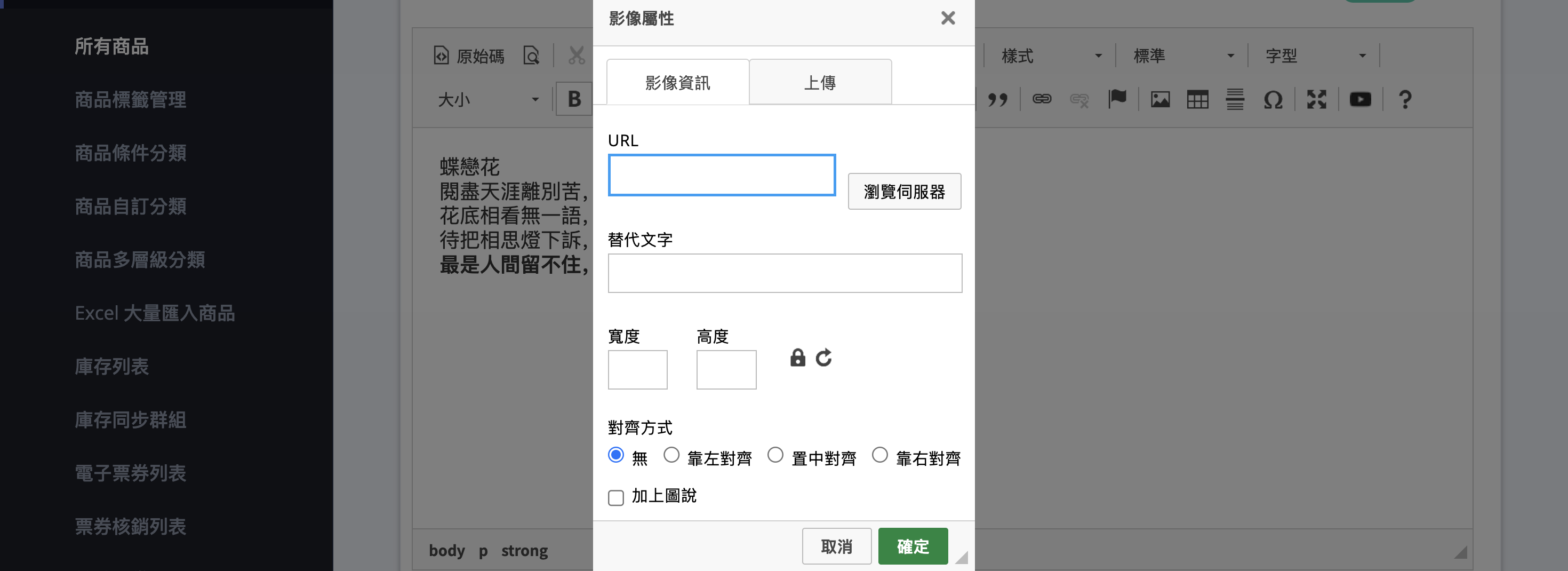Click the Maximize editor icon
The height and width of the screenshot is (571, 1568).
point(1317,99)
